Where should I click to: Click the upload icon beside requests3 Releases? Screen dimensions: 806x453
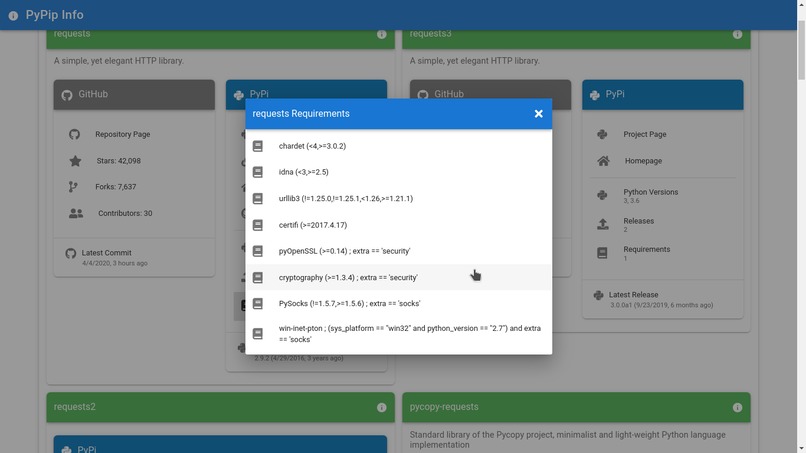click(x=602, y=224)
